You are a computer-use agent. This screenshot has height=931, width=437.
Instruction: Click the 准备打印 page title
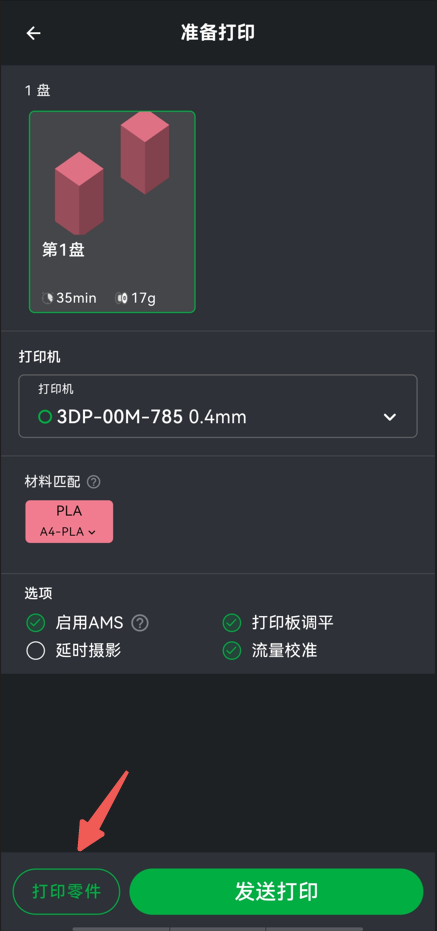(218, 33)
